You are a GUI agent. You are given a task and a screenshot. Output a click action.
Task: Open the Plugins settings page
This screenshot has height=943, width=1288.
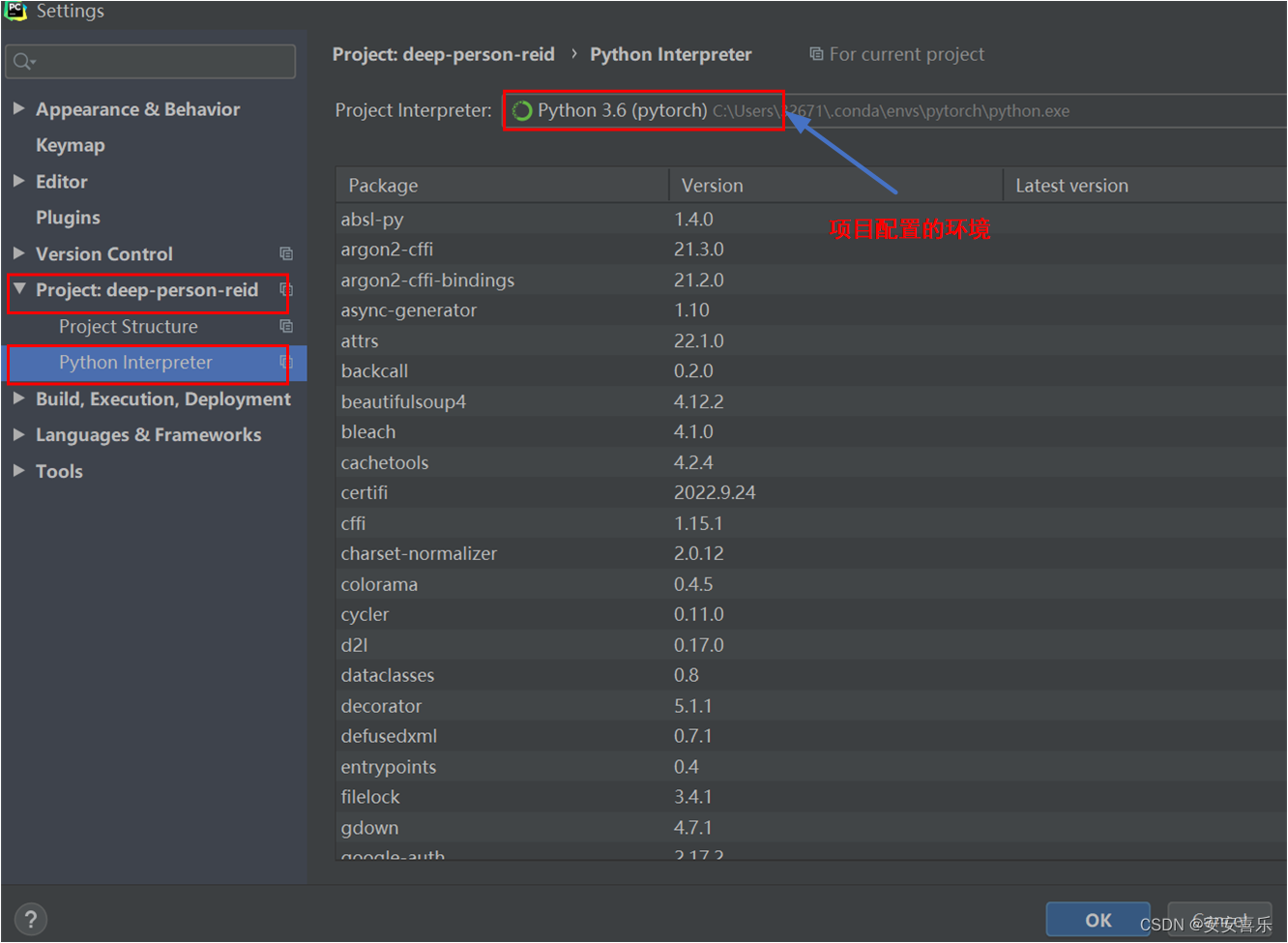(x=68, y=217)
